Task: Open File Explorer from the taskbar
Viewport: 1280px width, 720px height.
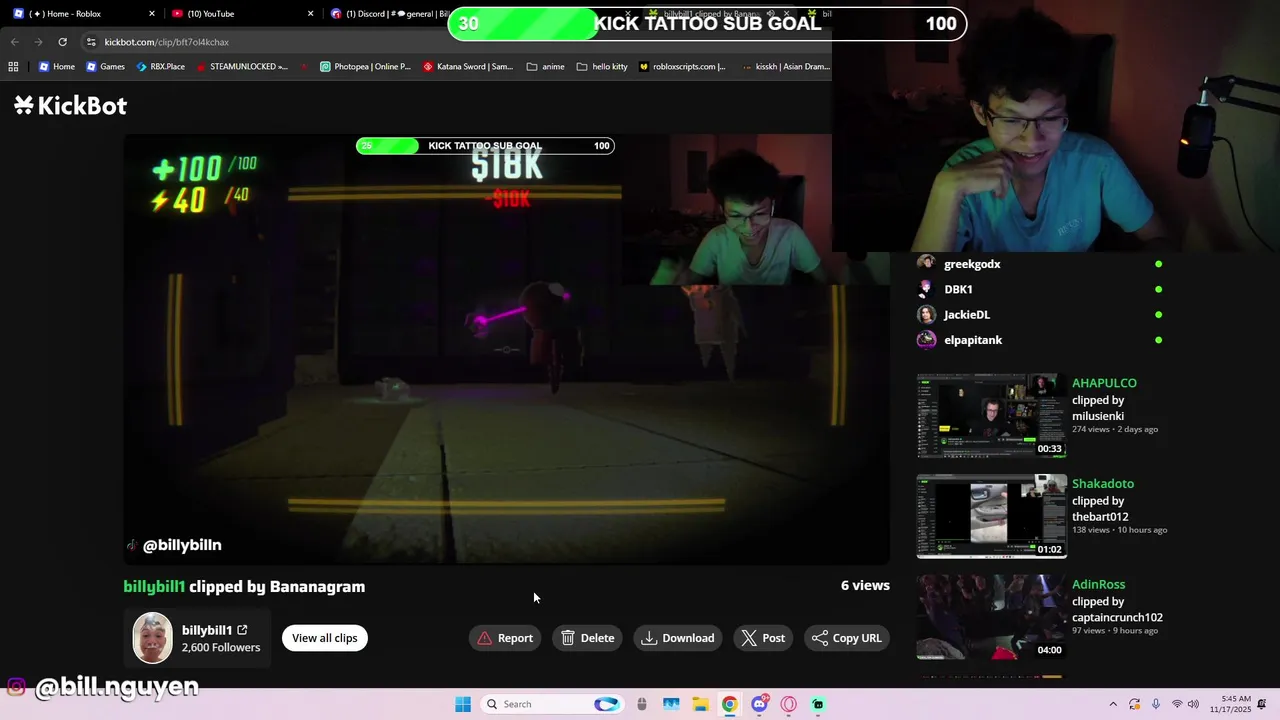Action: coord(700,704)
